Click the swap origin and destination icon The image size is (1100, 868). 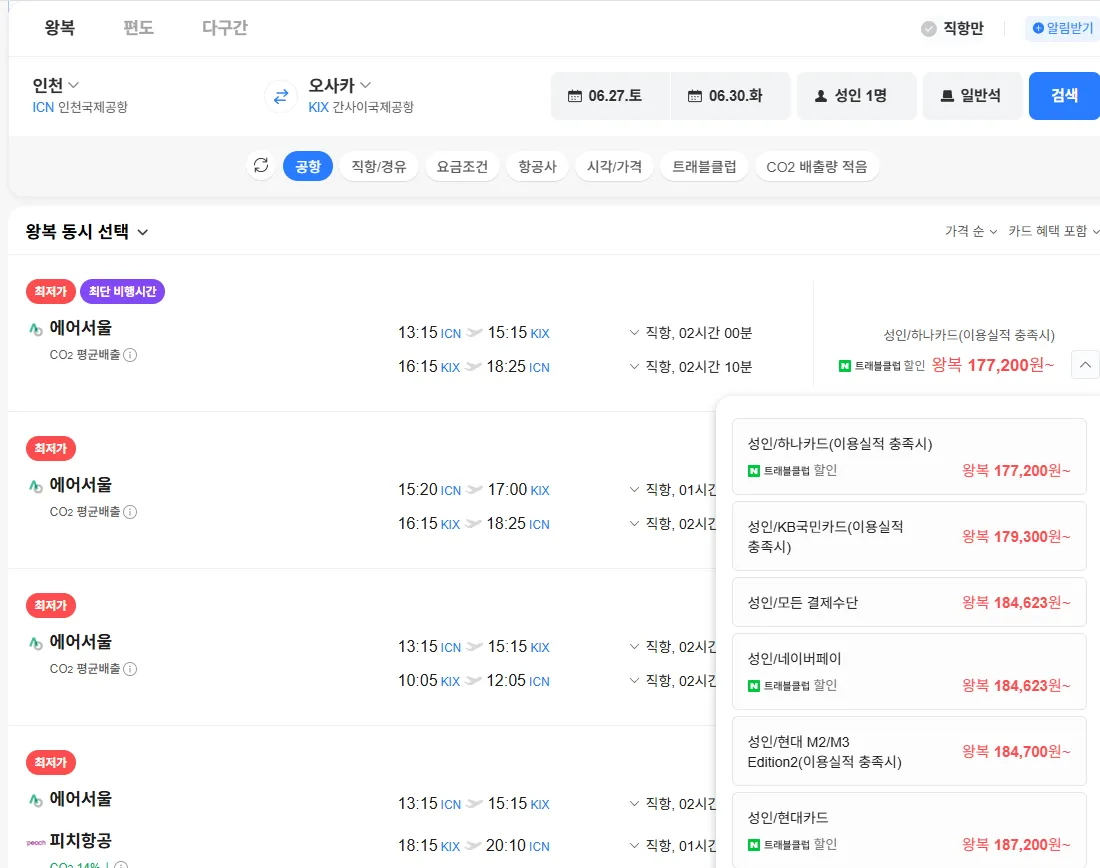[x=281, y=96]
